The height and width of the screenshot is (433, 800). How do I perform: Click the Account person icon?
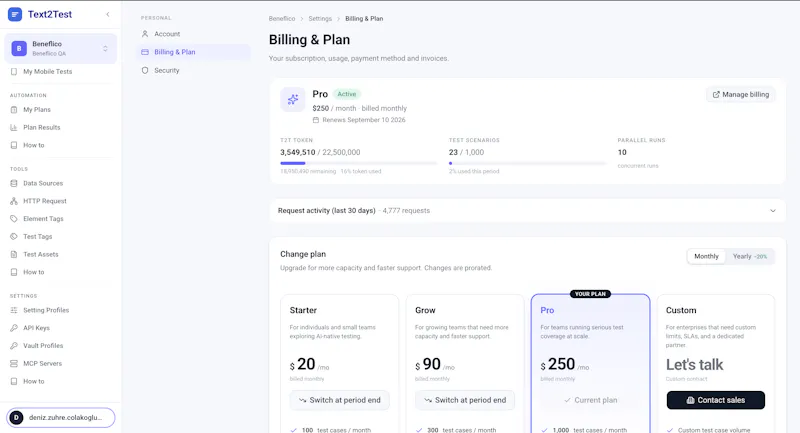pyautogui.click(x=145, y=34)
